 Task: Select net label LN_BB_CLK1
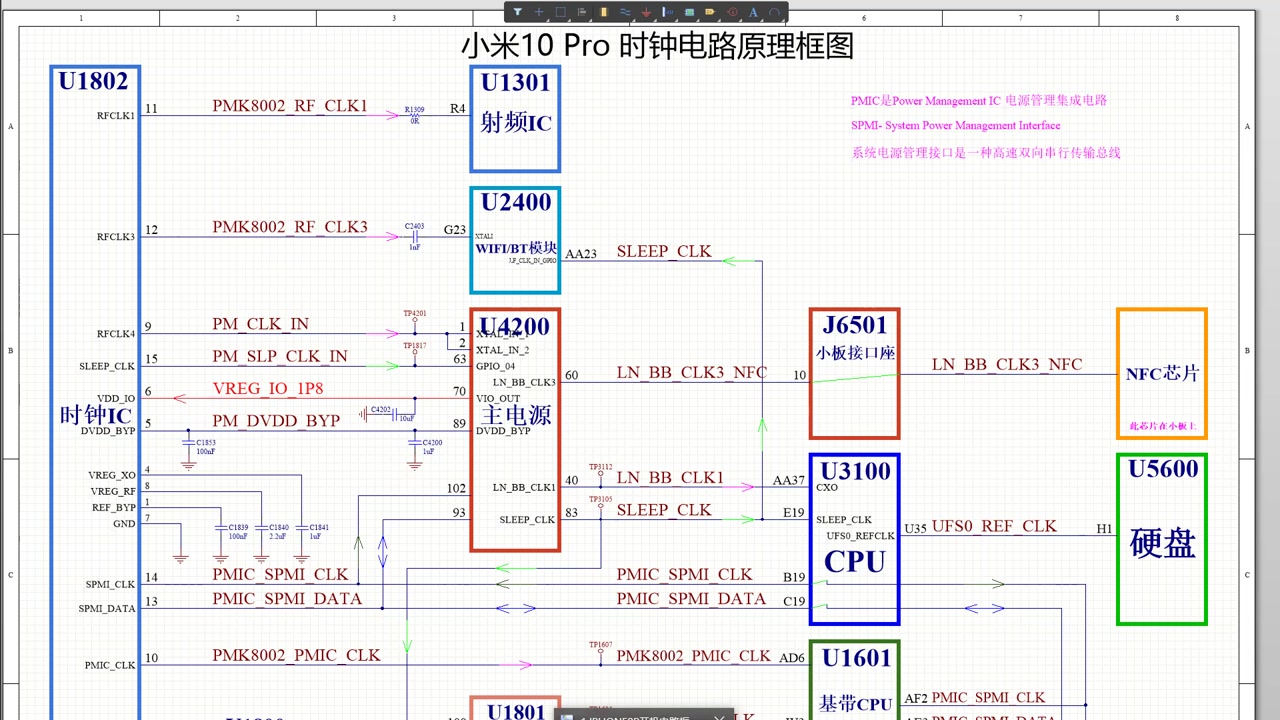click(670, 478)
